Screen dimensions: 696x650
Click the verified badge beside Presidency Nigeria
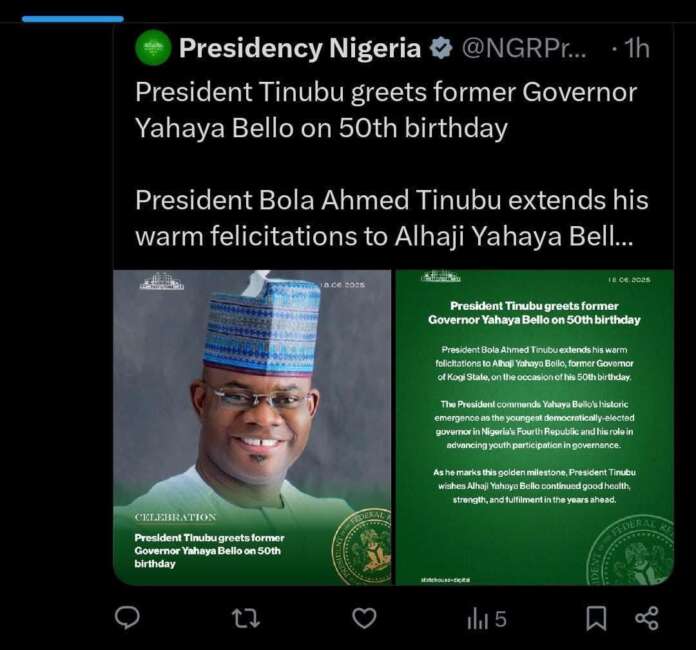click(x=439, y=48)
